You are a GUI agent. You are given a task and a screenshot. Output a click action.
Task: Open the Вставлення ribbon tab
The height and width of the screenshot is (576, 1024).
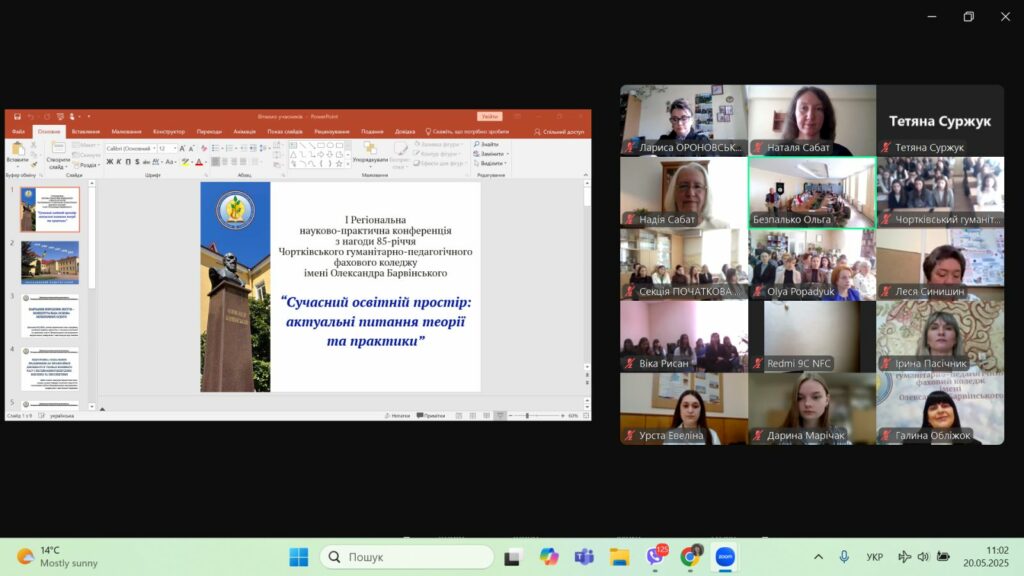tap(85, 131)
